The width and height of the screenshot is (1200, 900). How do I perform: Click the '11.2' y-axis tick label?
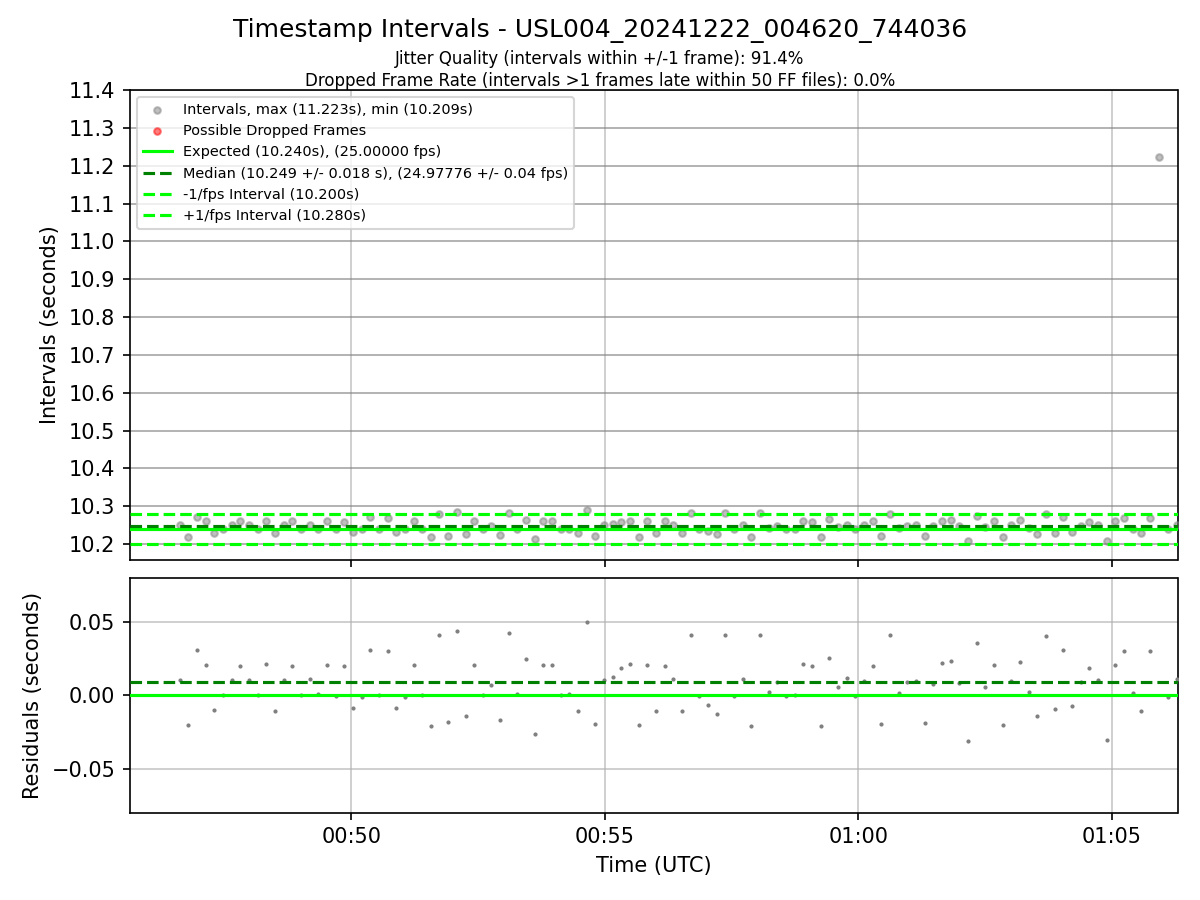tap(91, 166)
